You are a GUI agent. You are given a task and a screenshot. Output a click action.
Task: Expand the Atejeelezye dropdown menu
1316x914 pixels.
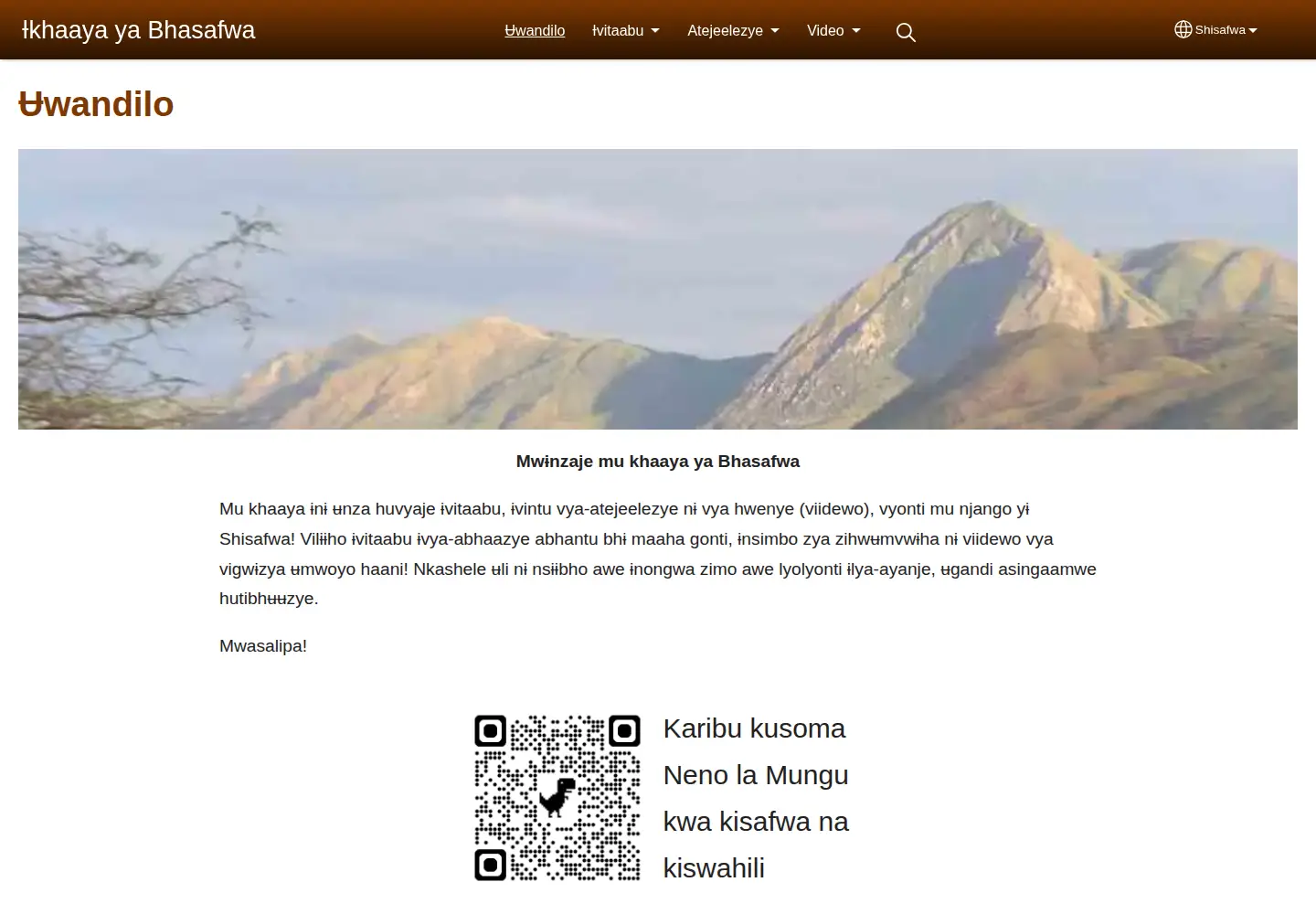pos(733,30)
